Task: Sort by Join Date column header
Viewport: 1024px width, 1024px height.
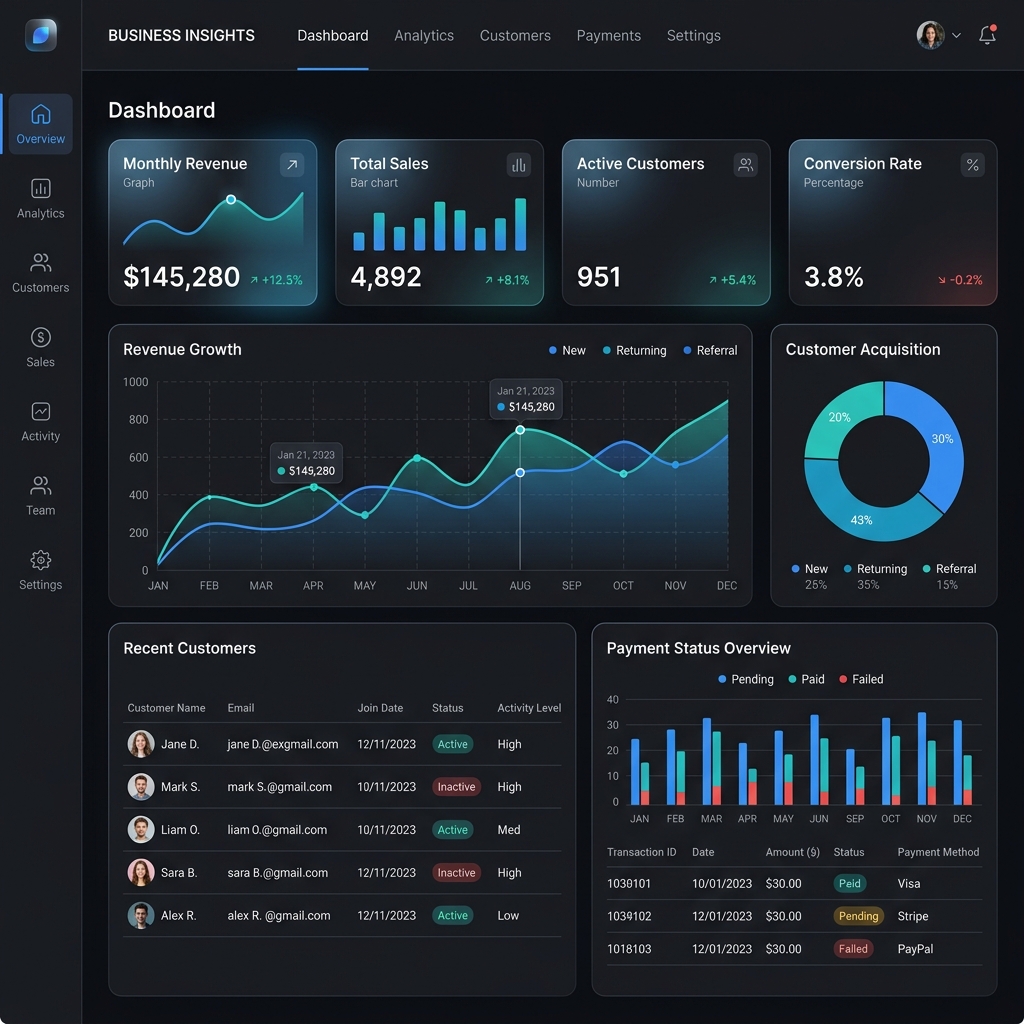Action: [380, 708]
